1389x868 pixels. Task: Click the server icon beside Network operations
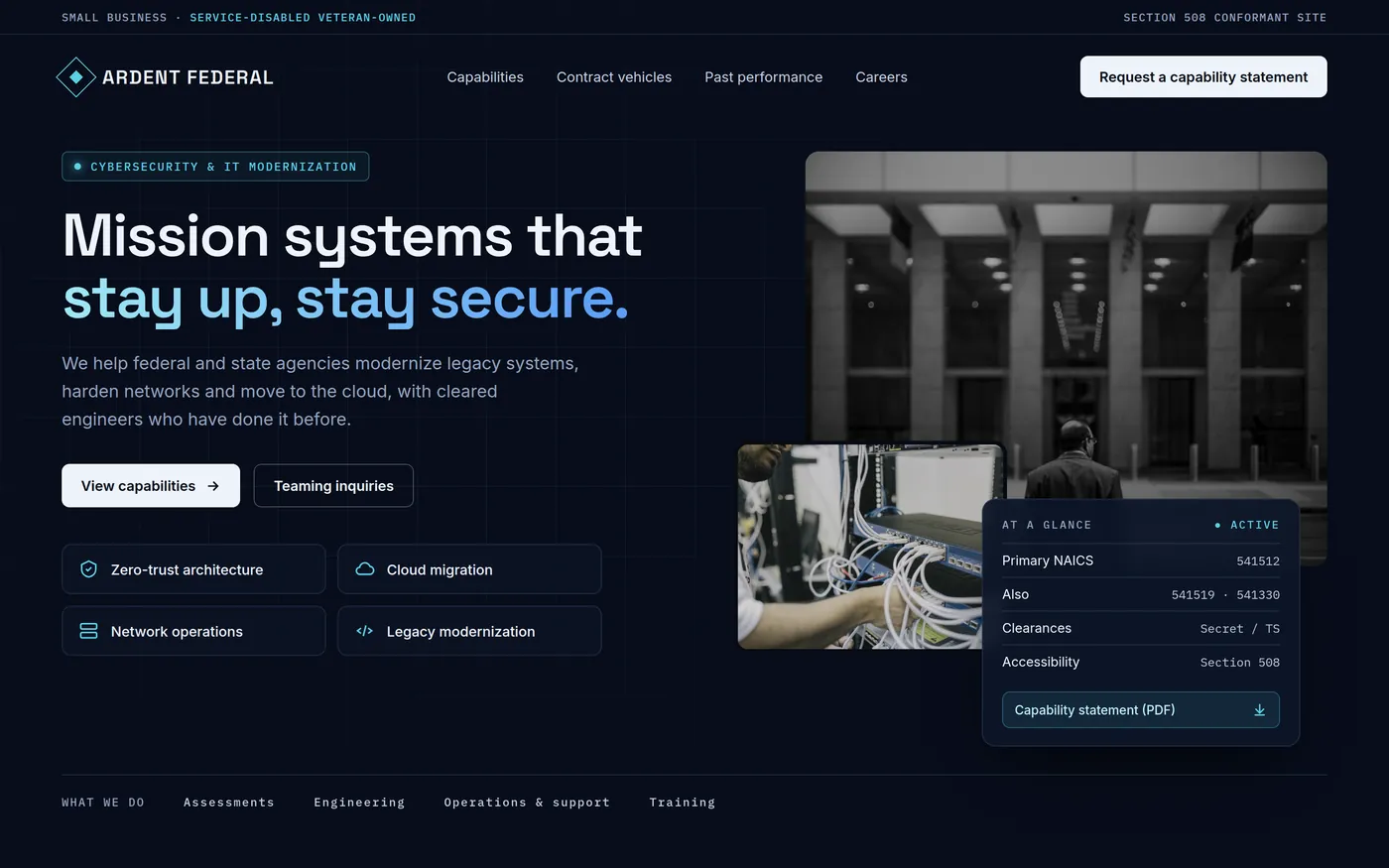coord(88,631)
